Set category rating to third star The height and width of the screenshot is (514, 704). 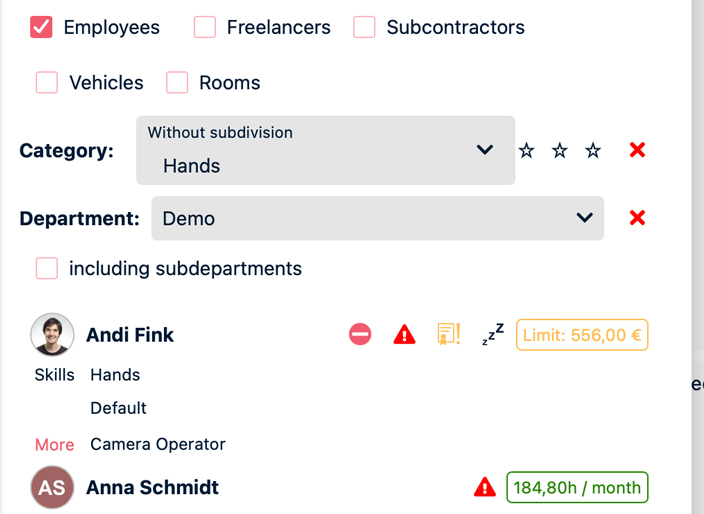pyautogui.click(x=593, y=151)
